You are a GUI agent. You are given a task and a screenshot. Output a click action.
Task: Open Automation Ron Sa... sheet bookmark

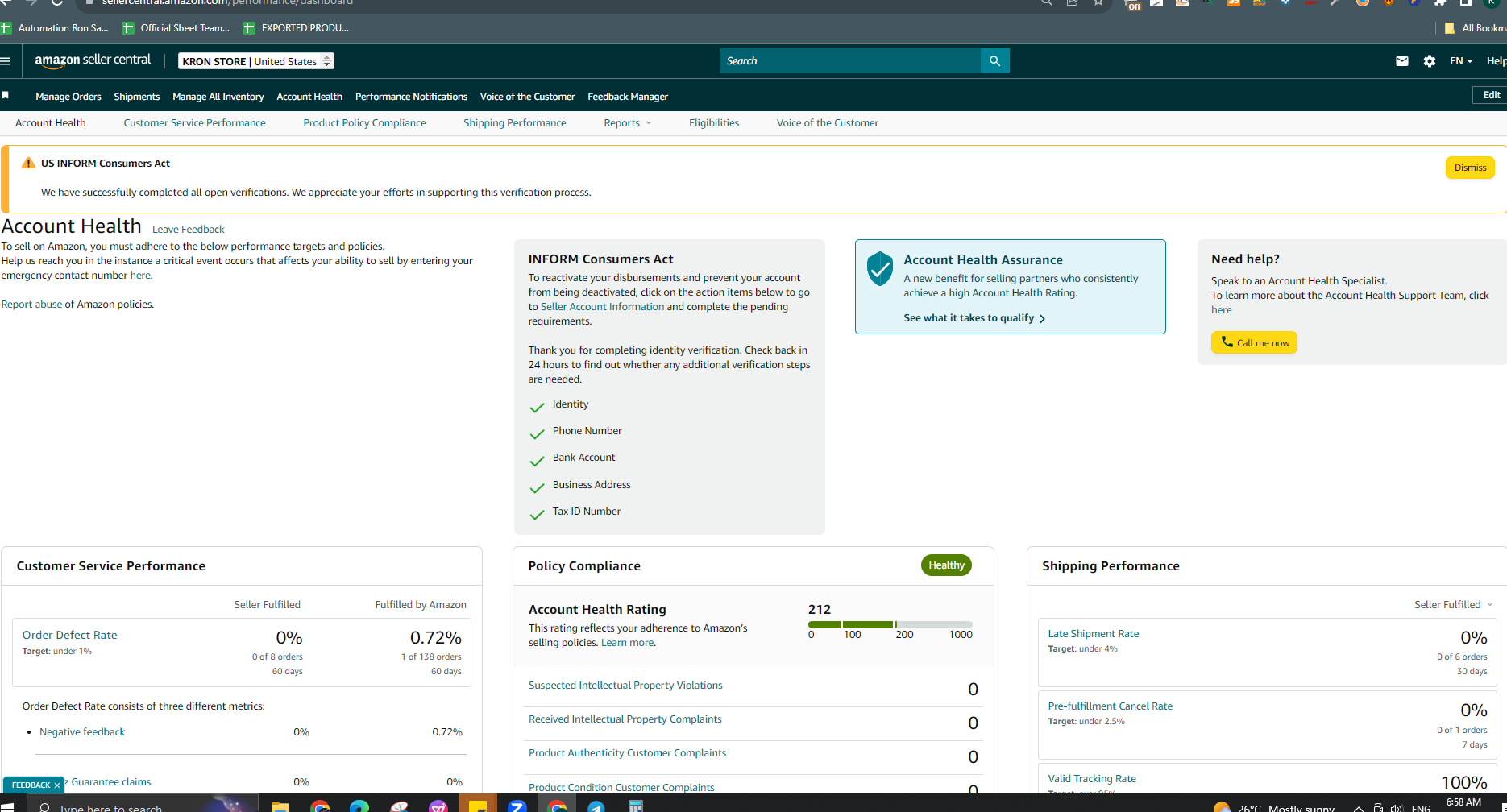point(55,28)
